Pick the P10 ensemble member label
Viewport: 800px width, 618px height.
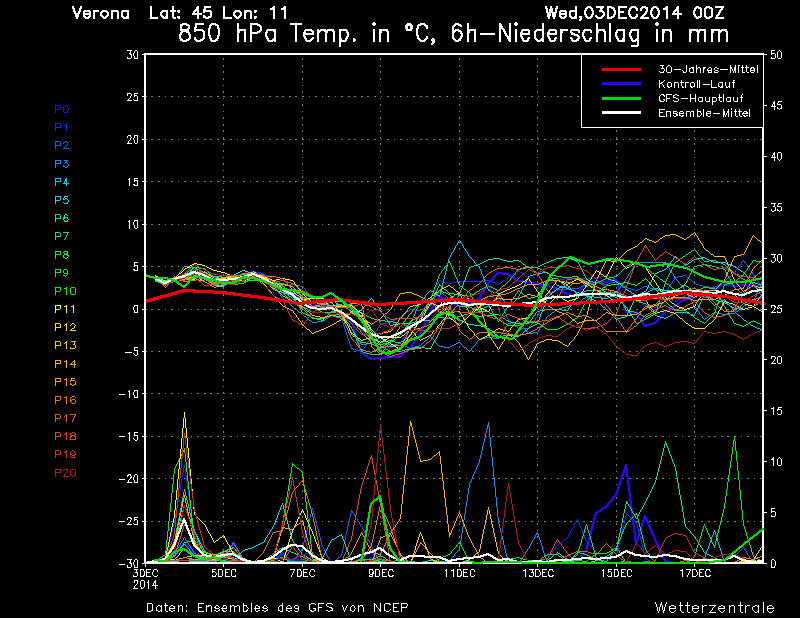[64, 291]
